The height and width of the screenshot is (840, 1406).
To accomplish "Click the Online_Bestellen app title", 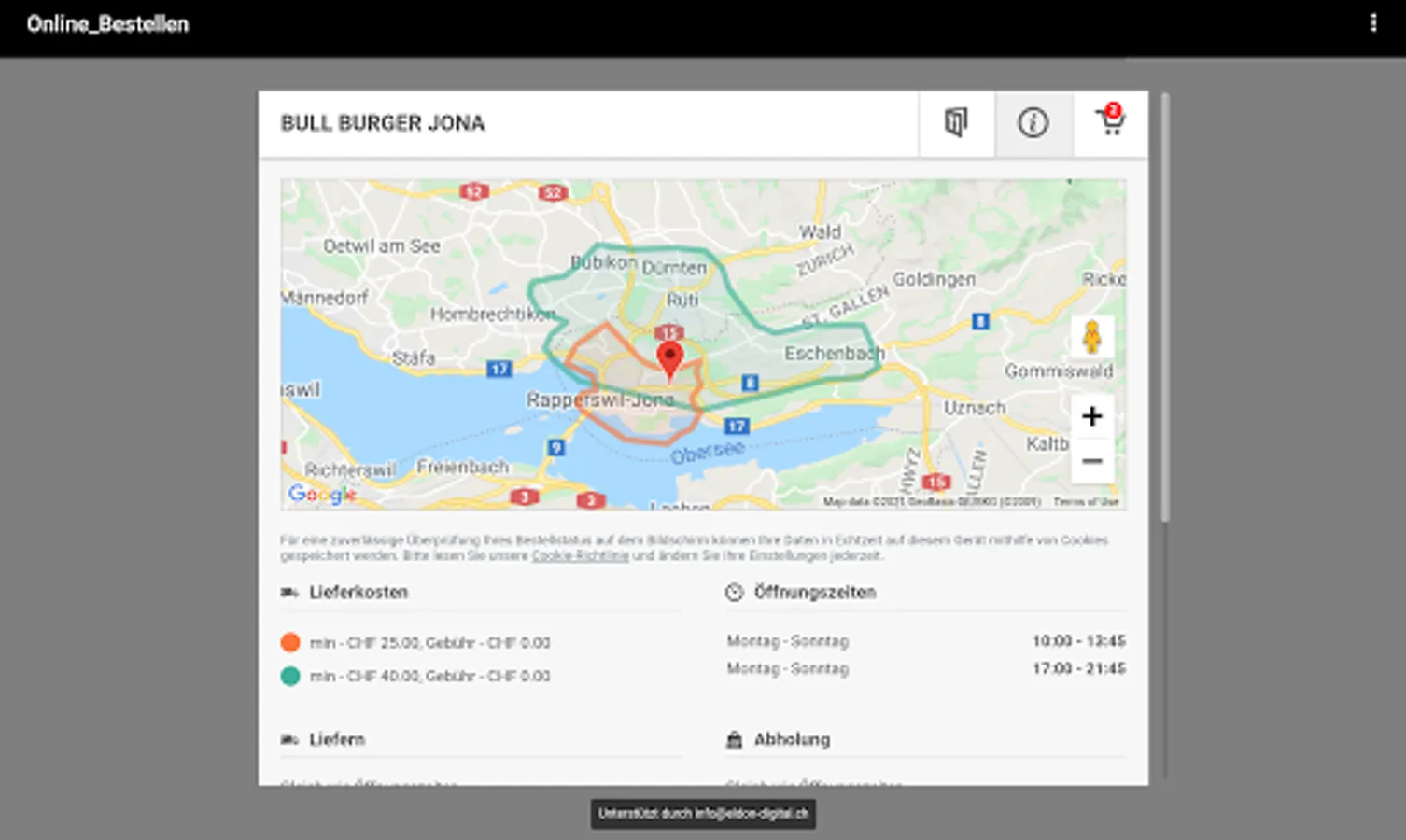I will tap(107, 24).
